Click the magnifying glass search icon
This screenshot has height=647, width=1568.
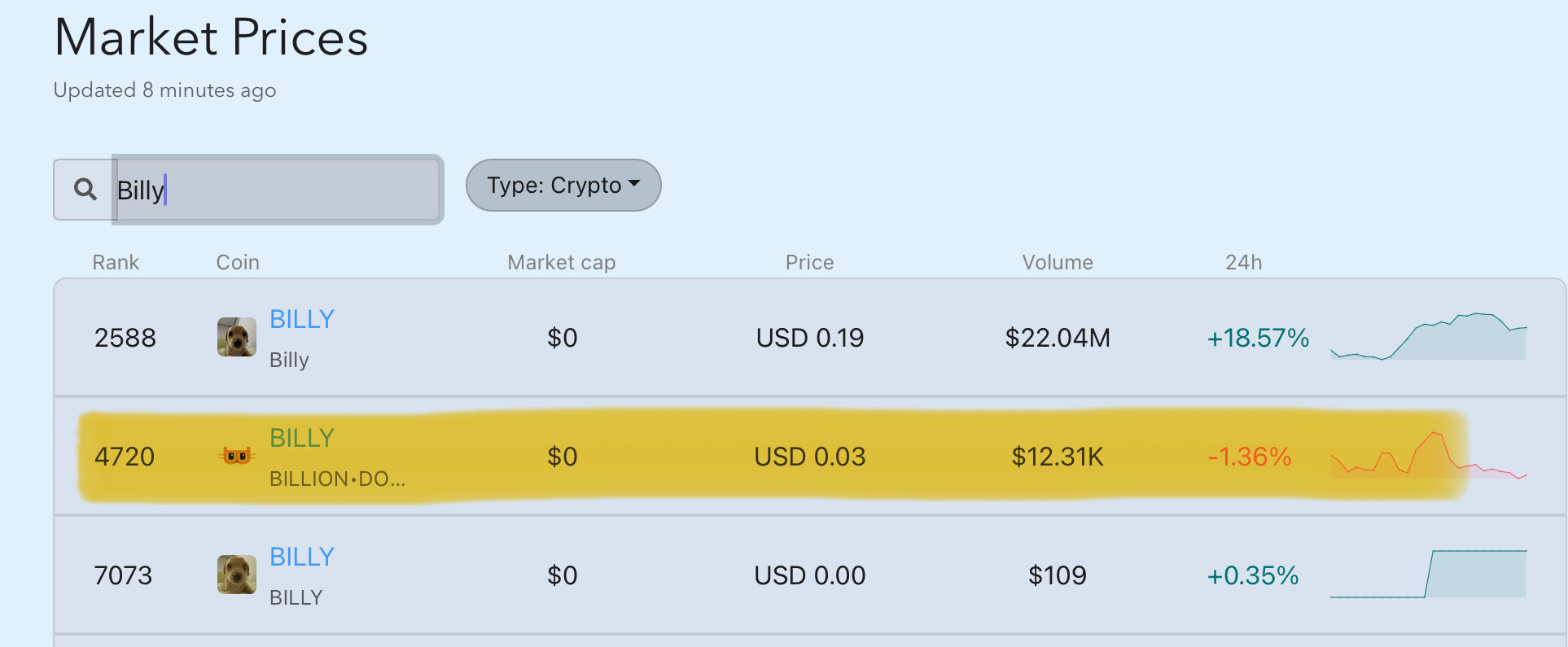tap(85, 189)
